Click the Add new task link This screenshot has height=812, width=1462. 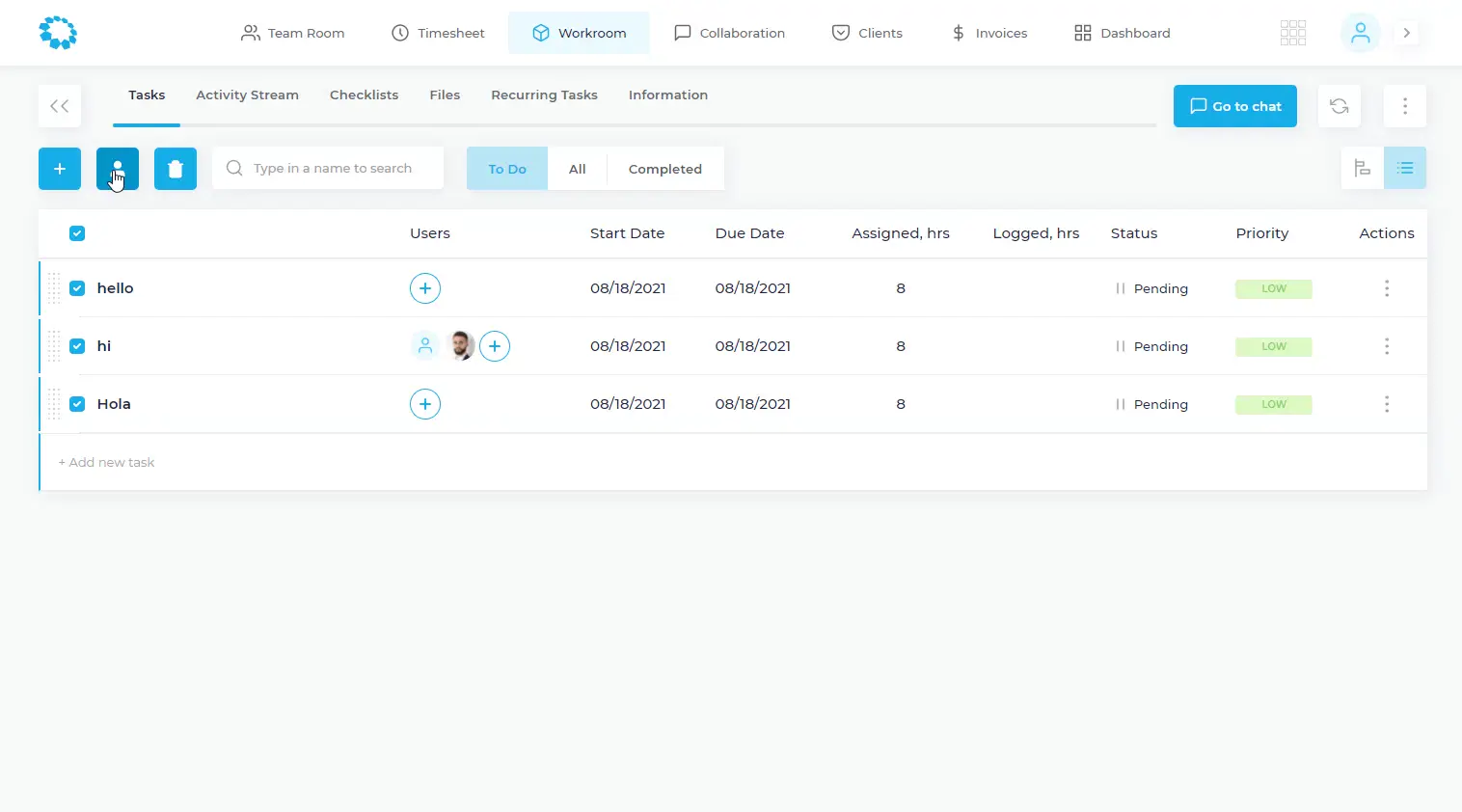point(106,462)
